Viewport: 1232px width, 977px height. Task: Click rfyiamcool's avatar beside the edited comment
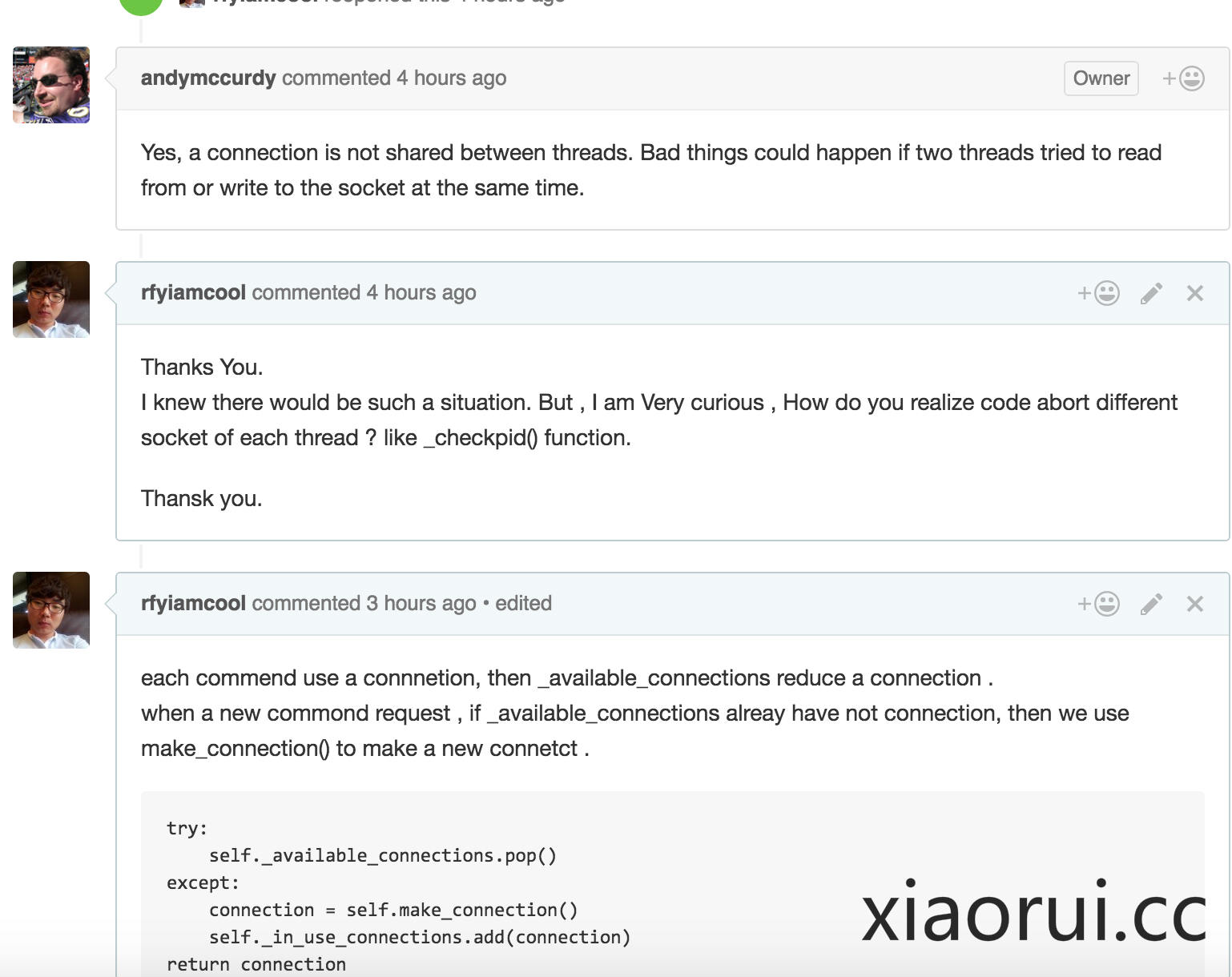[x=51, y=610]
